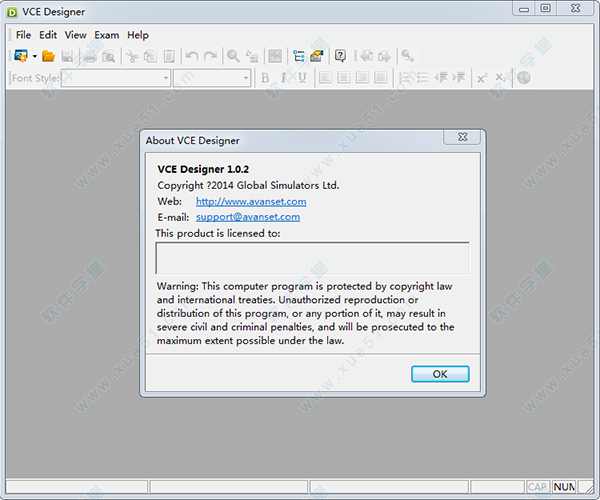Click the next question arrow icon
This screenshot has height=500, width=600.
pos(384,56)
